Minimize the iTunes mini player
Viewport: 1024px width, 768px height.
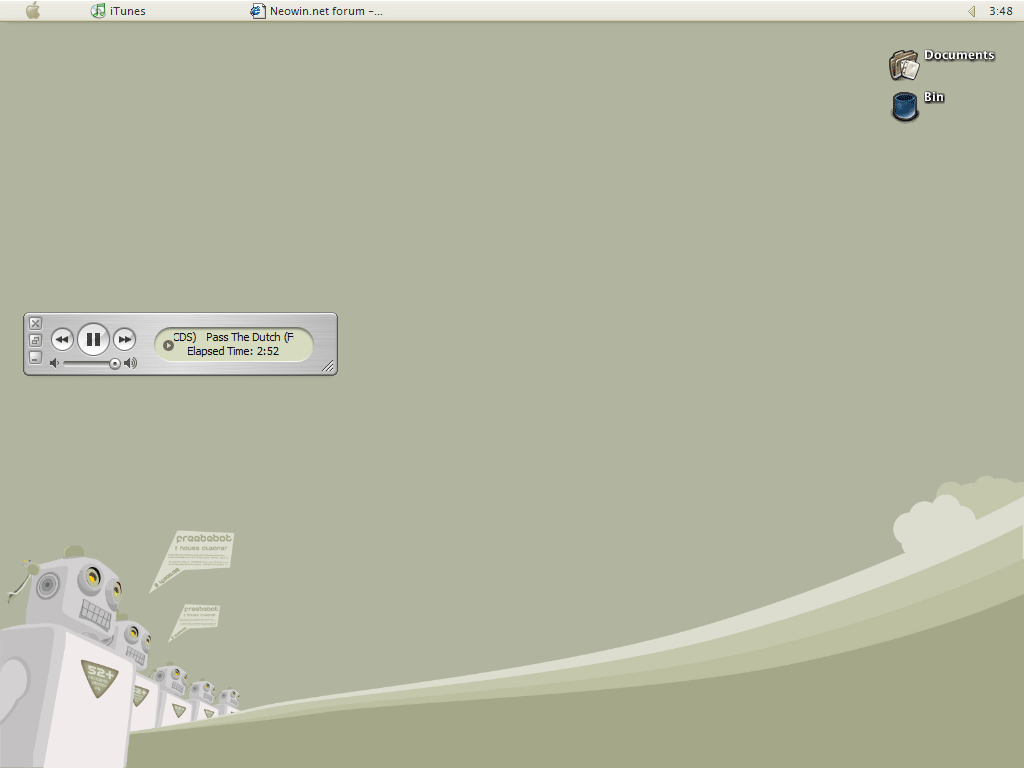coord(36,357)
